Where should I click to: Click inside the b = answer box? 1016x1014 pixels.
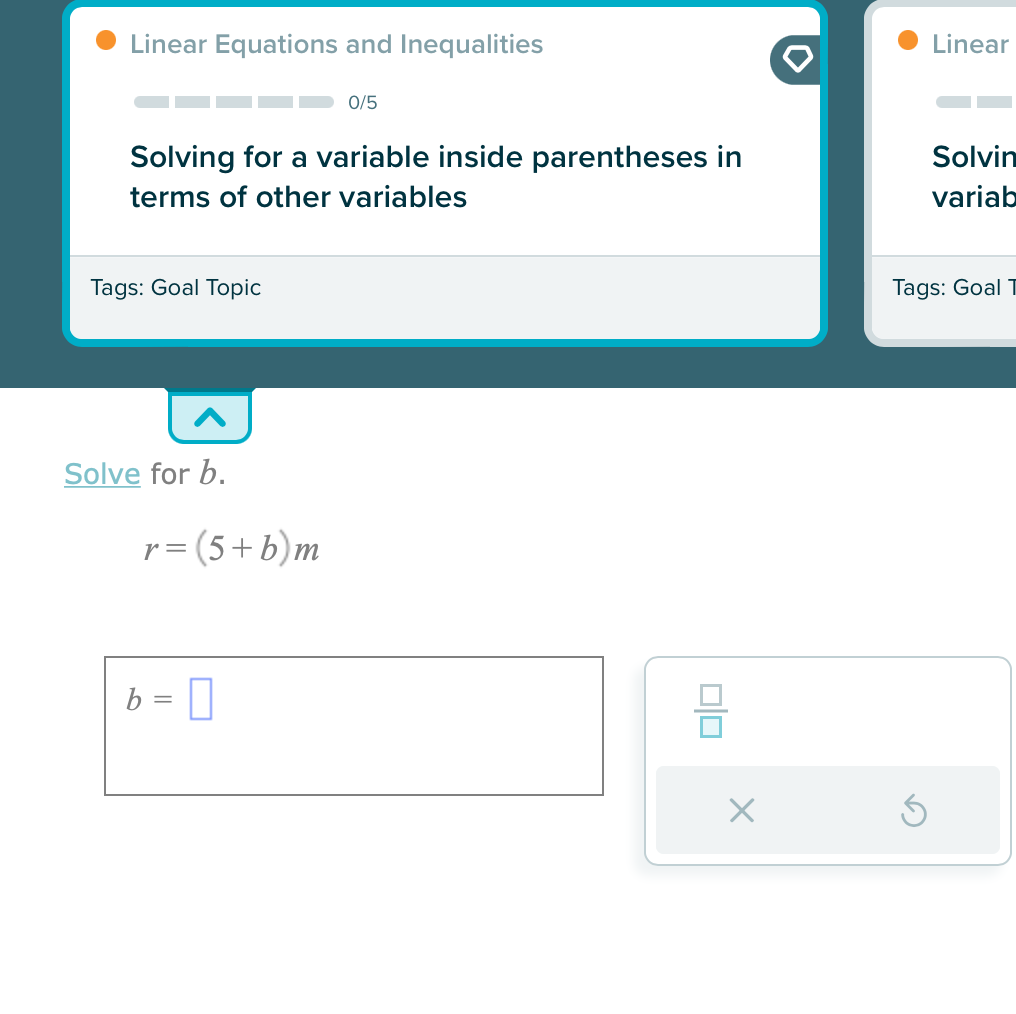pyautogui.click(x=354, y=725)
